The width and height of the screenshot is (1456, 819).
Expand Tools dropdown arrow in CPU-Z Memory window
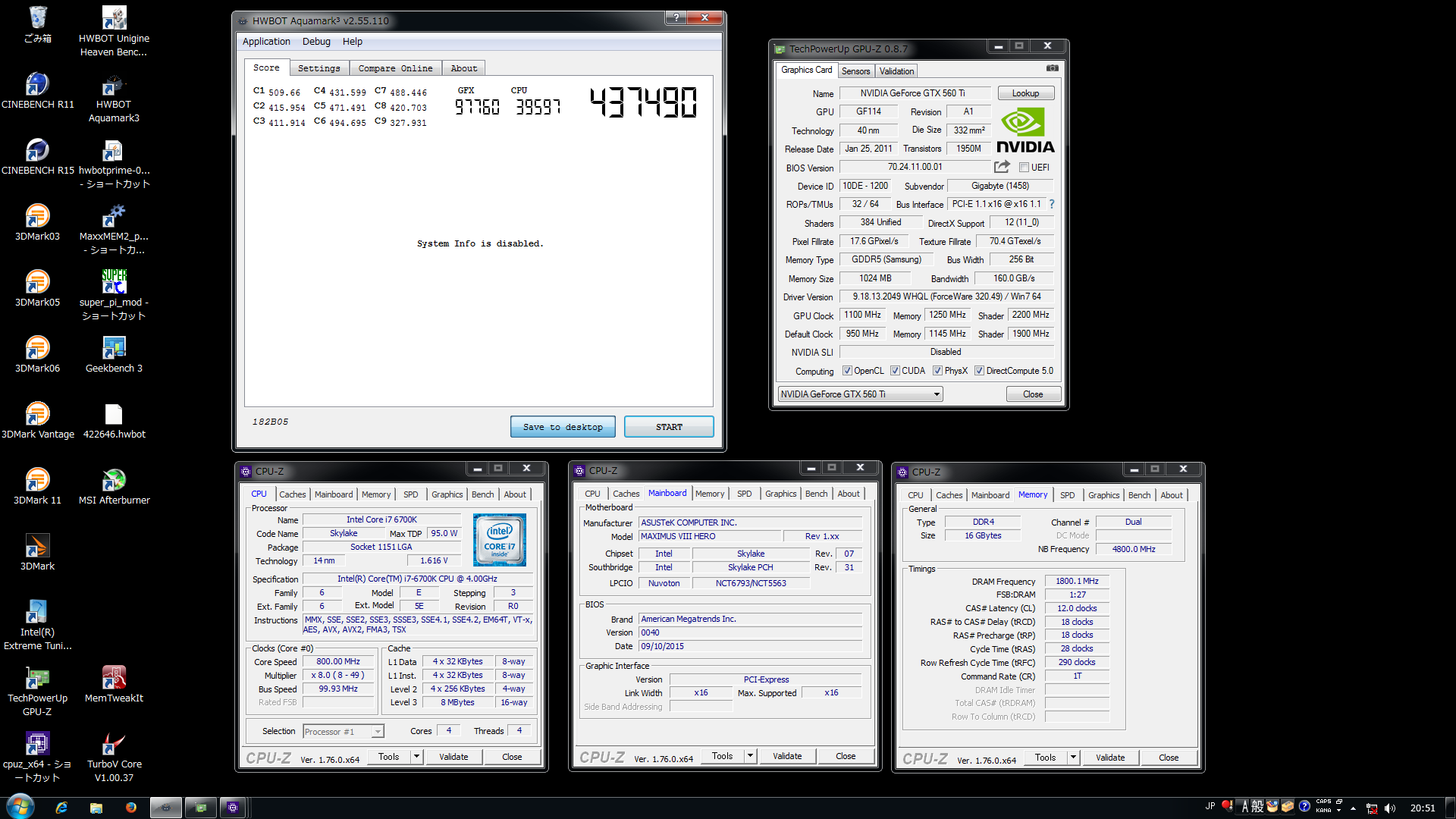pos(1072,758)
